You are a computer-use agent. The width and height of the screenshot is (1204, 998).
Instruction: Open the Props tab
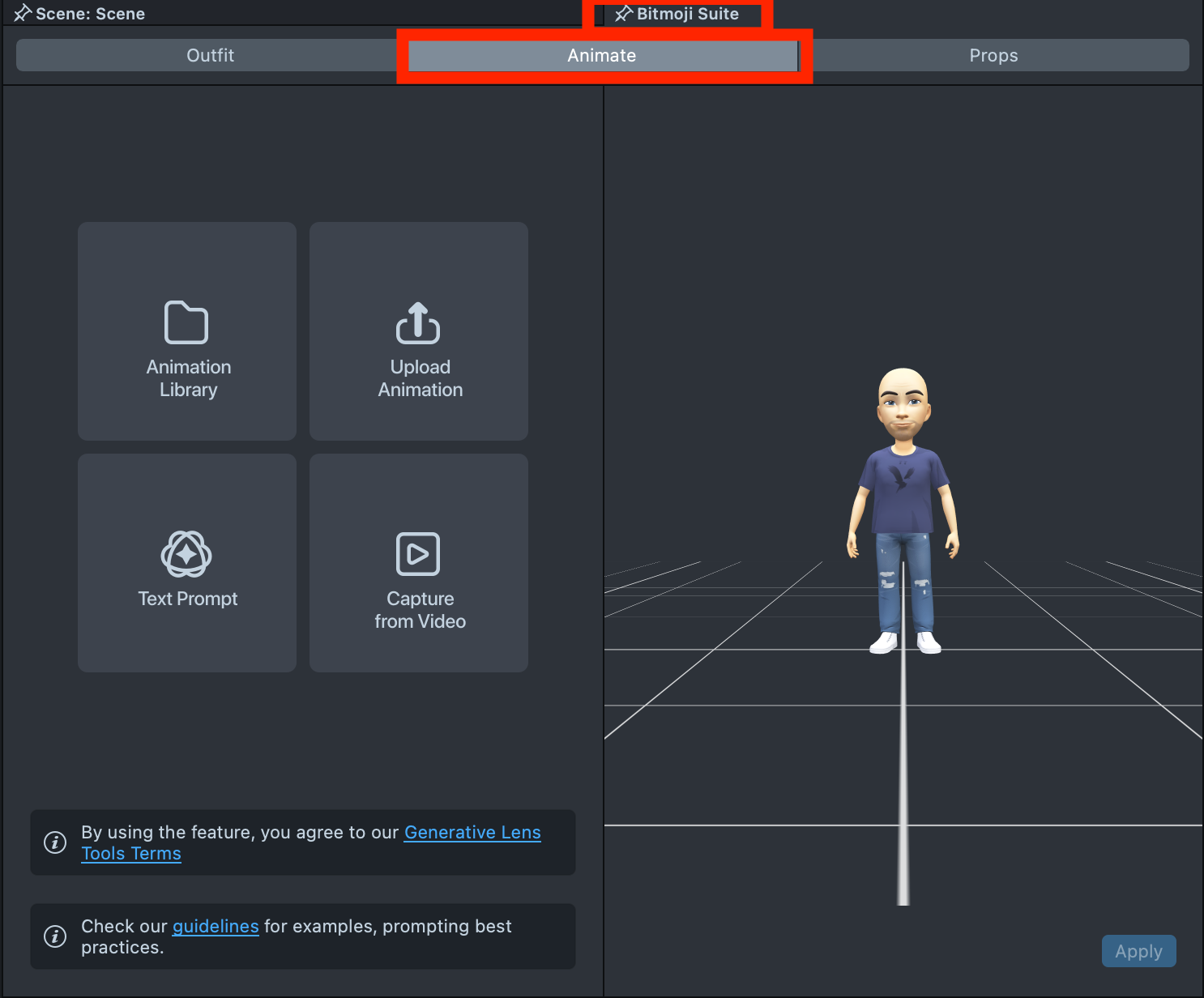[x=993, y=55]
